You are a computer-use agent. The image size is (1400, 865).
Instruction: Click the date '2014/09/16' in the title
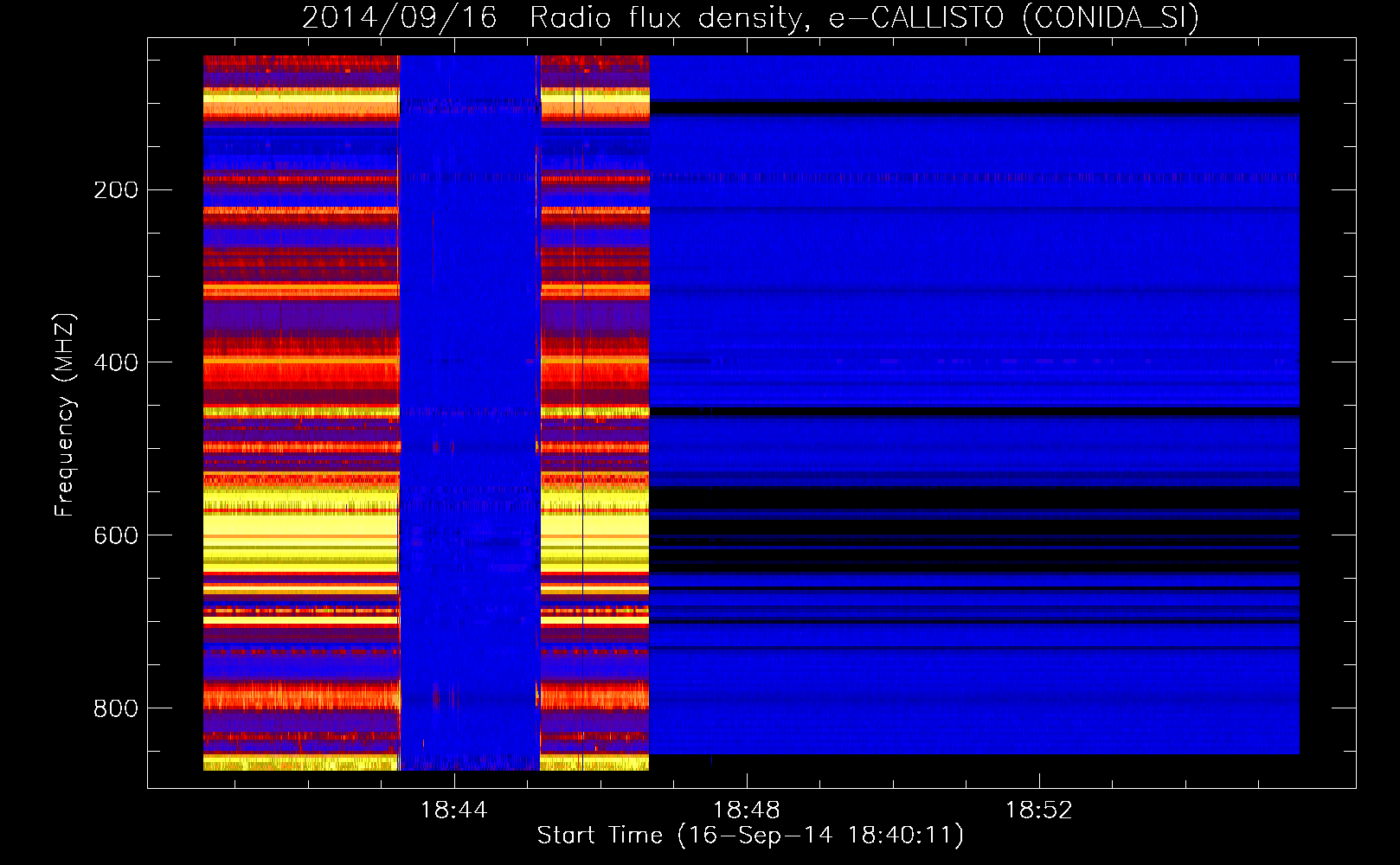[x=400, y=17]
